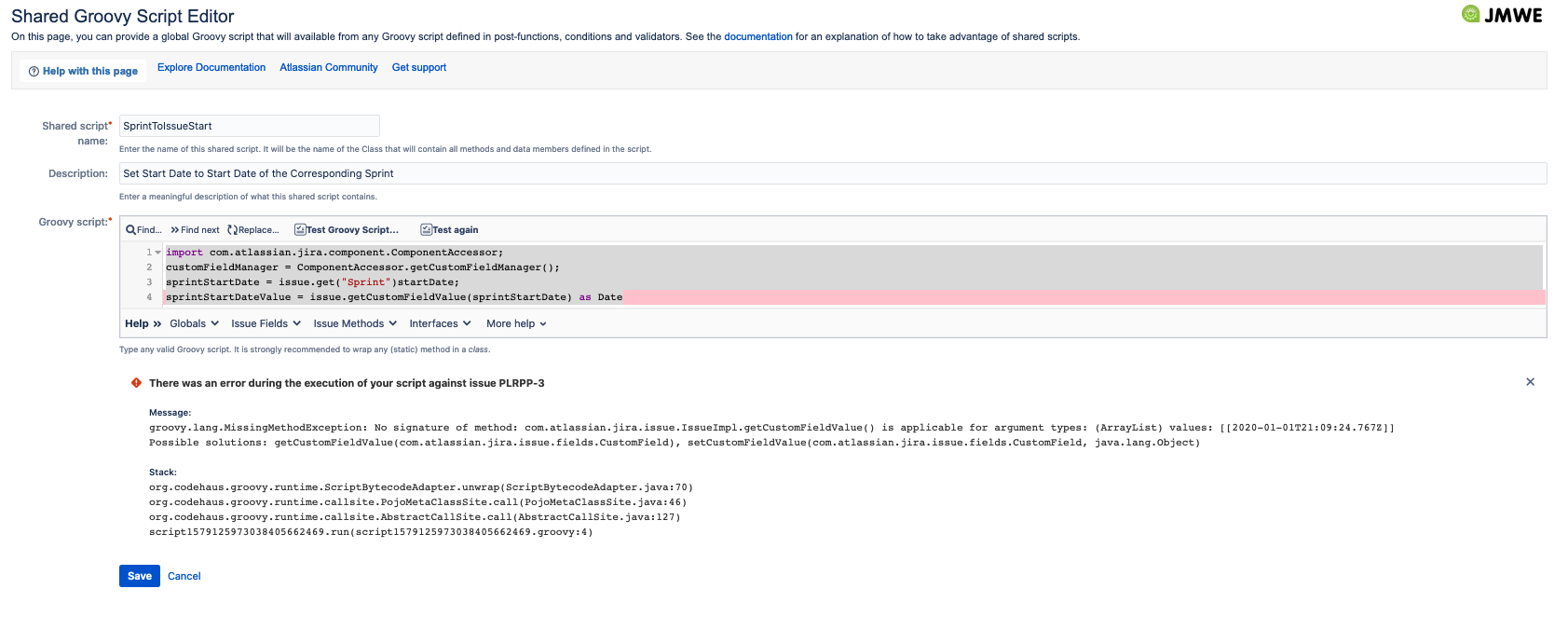Click the AbstractCallSite.call stack line

tap(415, 517)
